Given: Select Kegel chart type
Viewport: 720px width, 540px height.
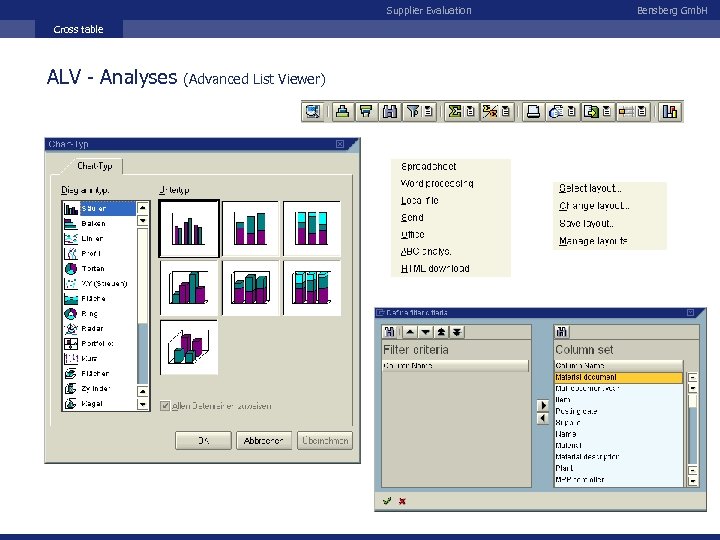Looking at the screenshot, I should [x=99, y=404].
